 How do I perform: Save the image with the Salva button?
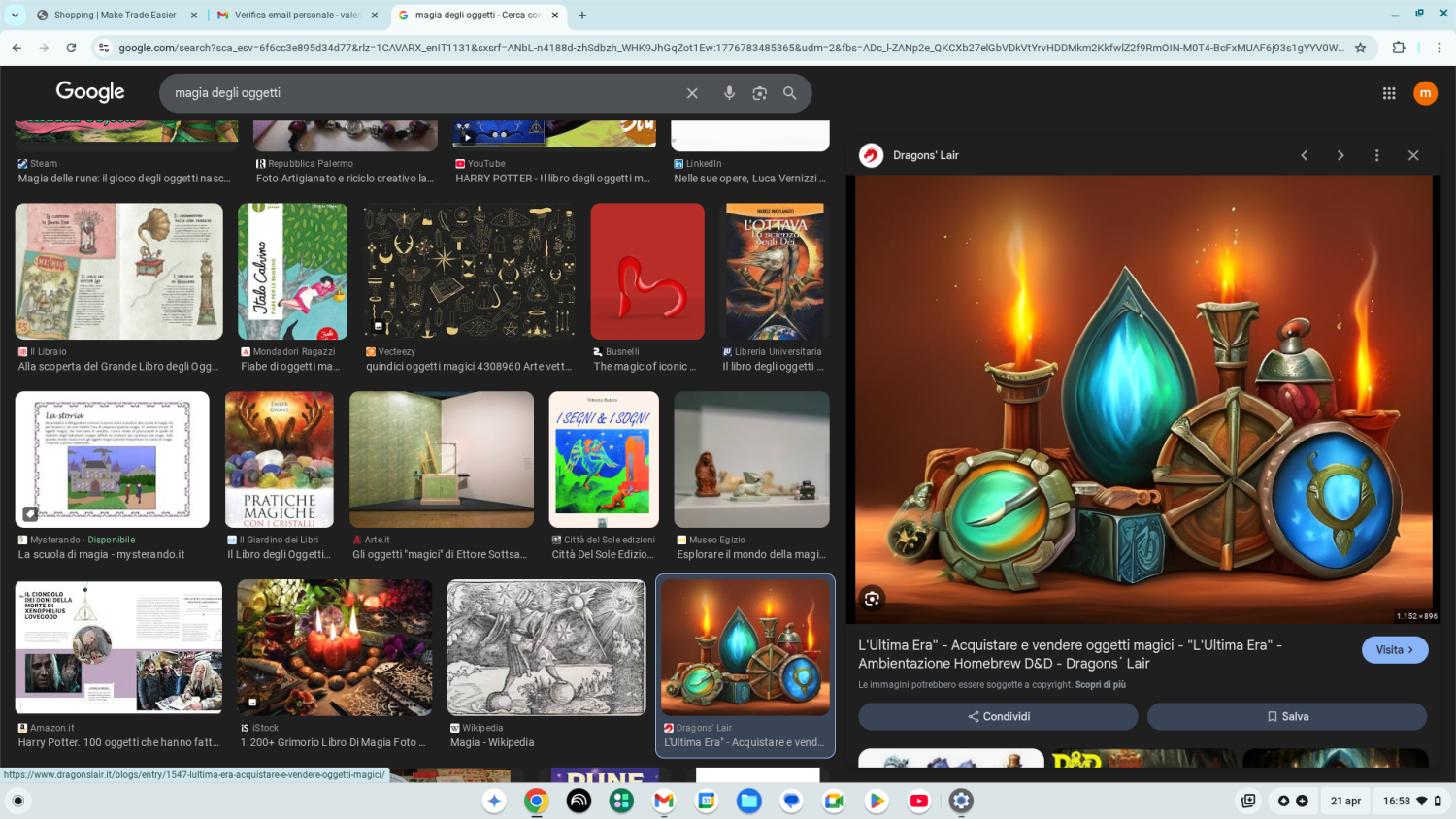tap(1287, 716)
